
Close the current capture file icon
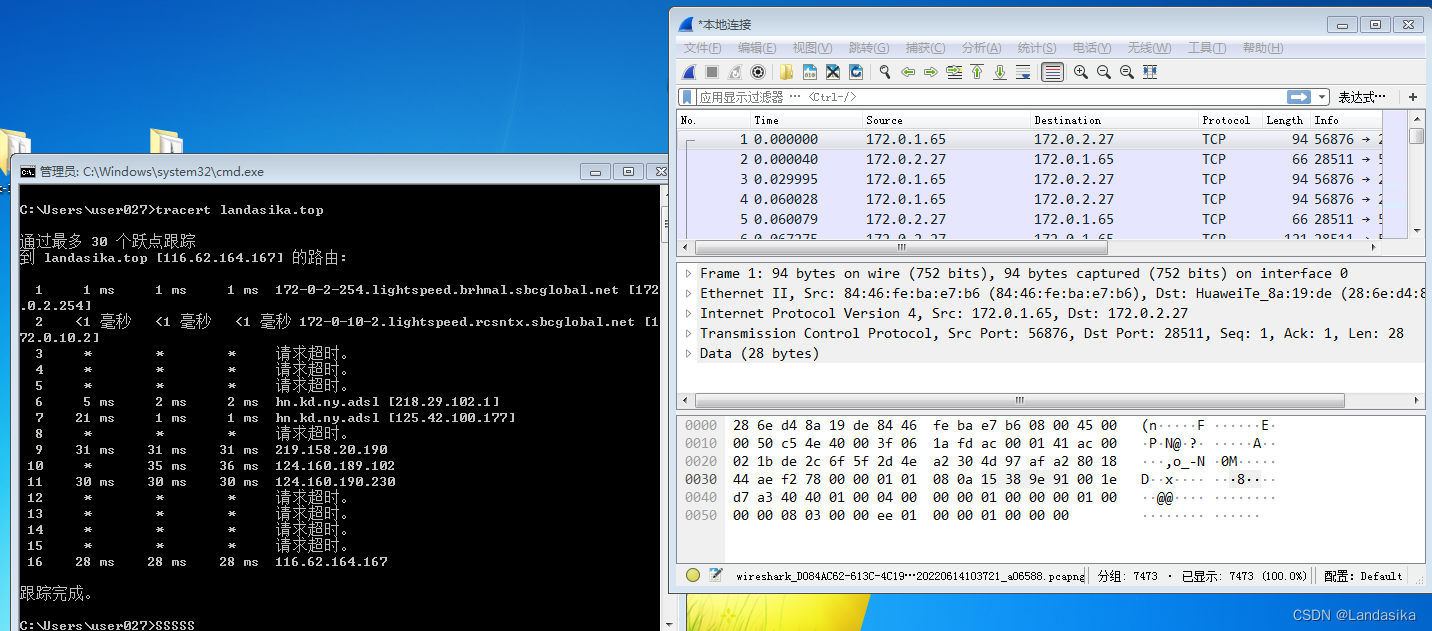(x=833, y=72)
